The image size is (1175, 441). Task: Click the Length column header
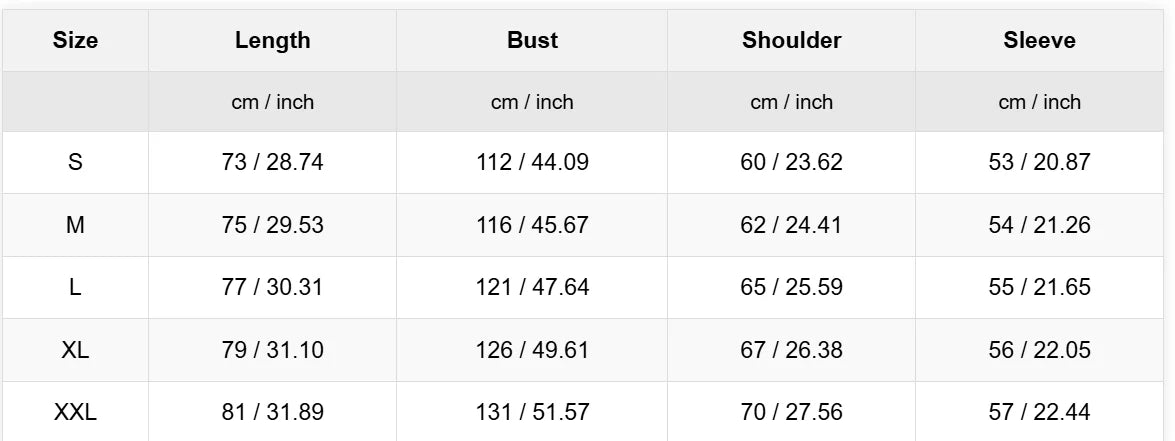point(272,41)
